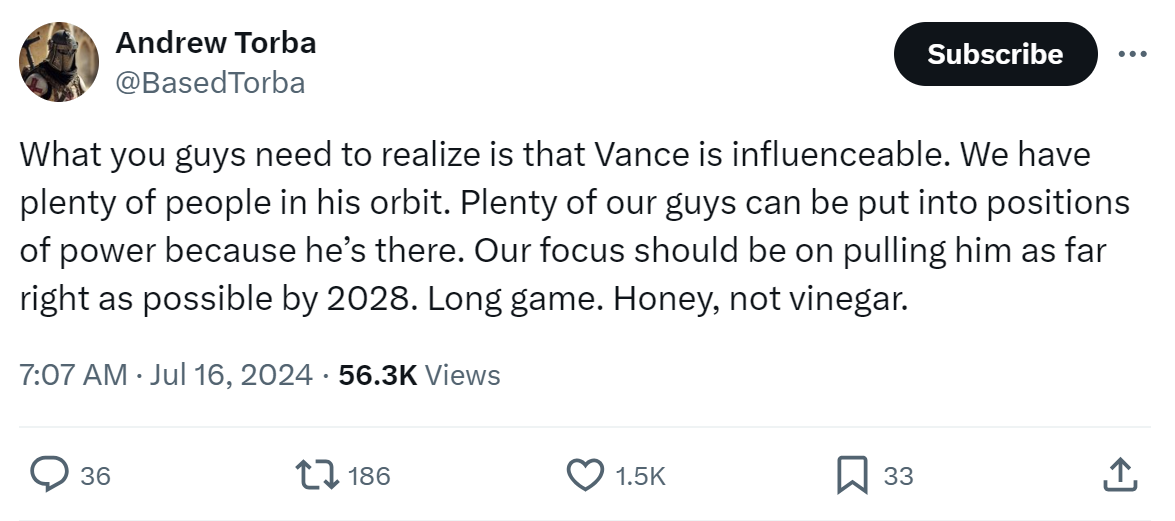Screen dimensions: 1175x521
Task: Open the three-dot more options menu
Action: pos(1132,54)
